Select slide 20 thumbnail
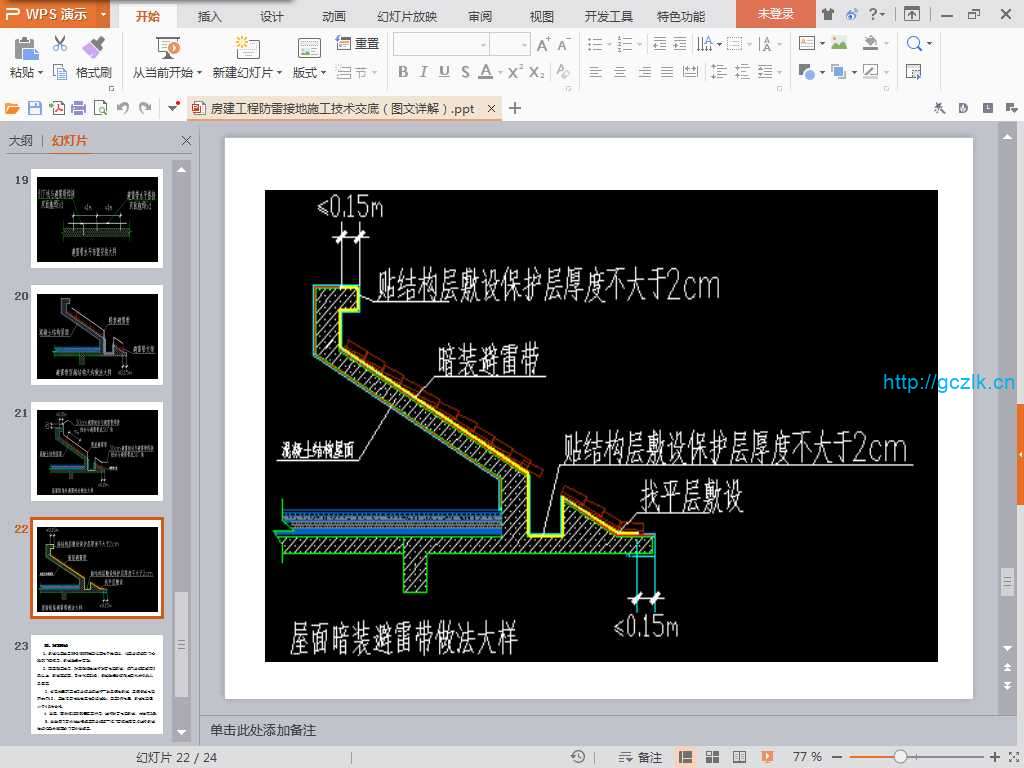This screenshot has height=768, width=1024. [97, 335]
